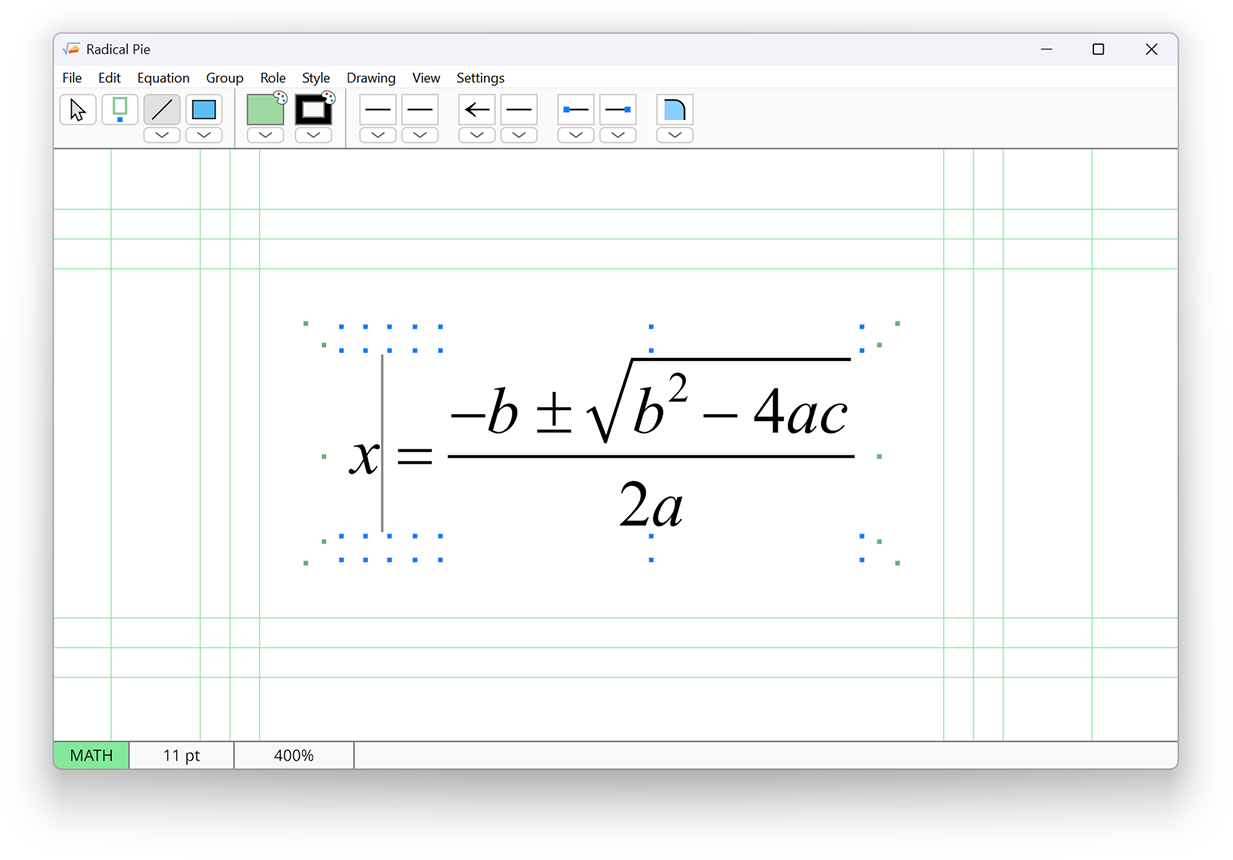Image resolution: width=1233 pixels, height=860 pixels.
Task: Pick the plain line style icon
Action: coord(377,109)
